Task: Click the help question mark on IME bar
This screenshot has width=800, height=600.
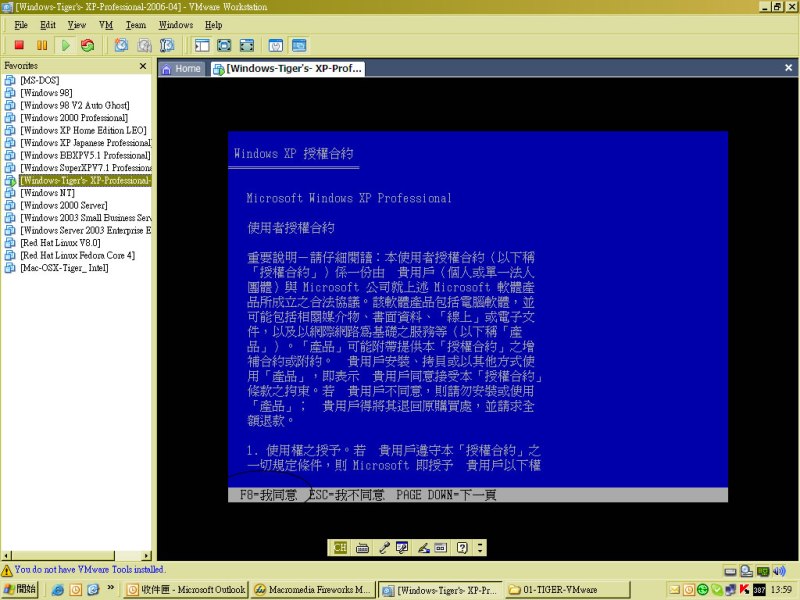Action: [x=462, y=548]
